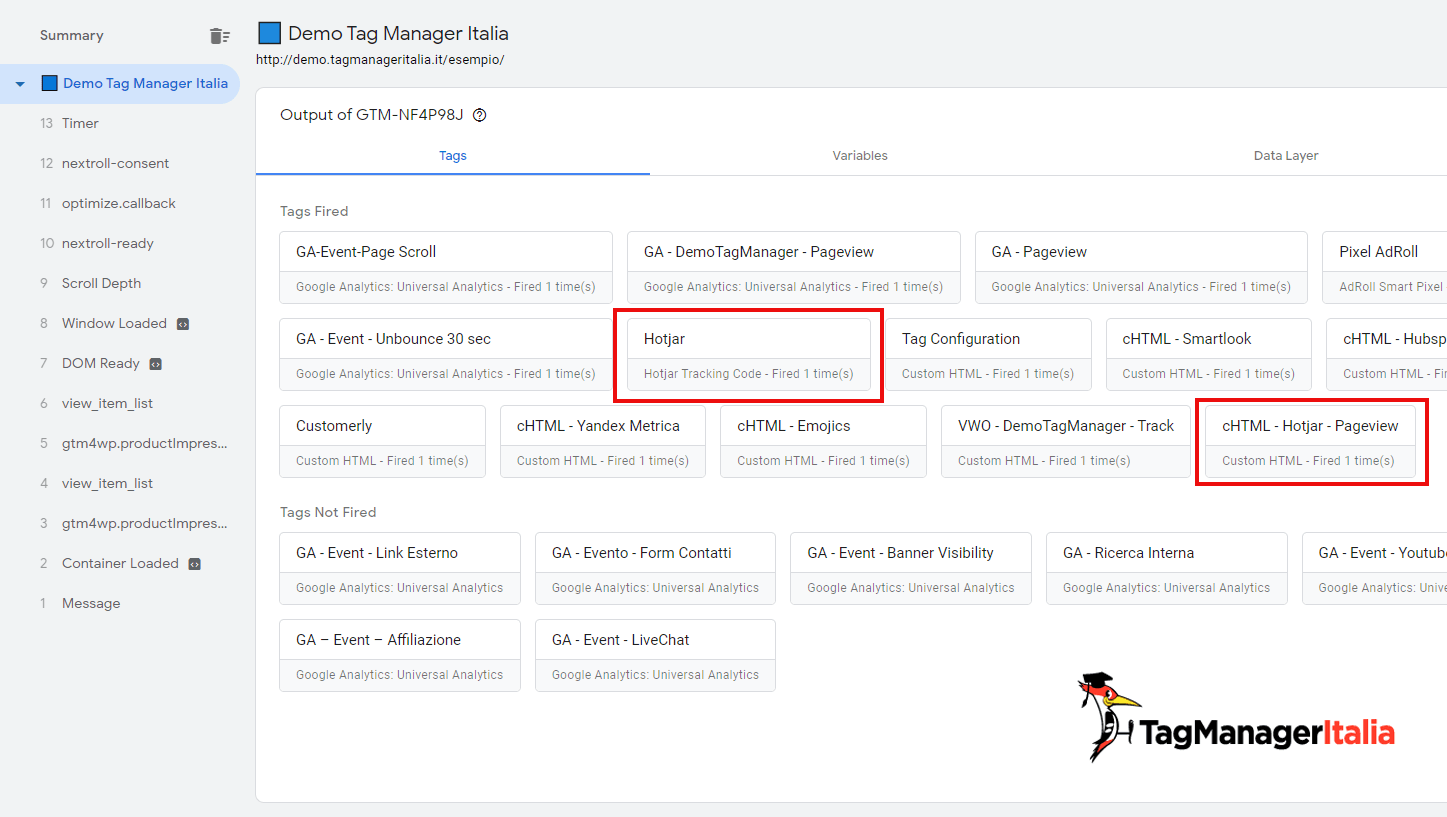Switch to the Variables tab

click(860, 156)
